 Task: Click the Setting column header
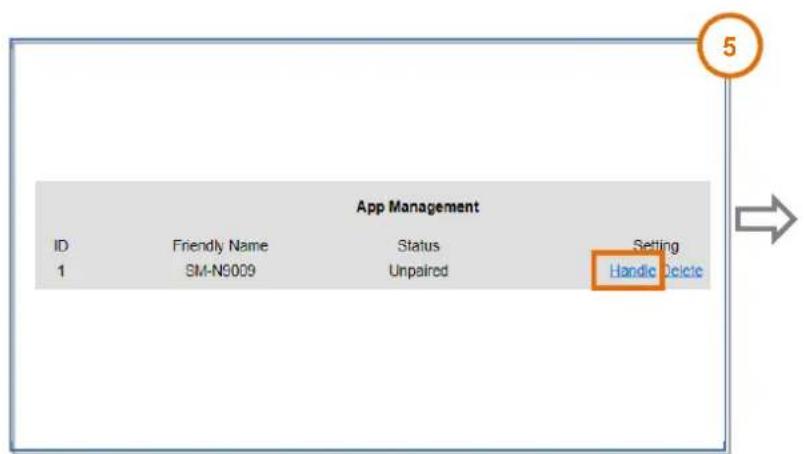tap(656, 246)
